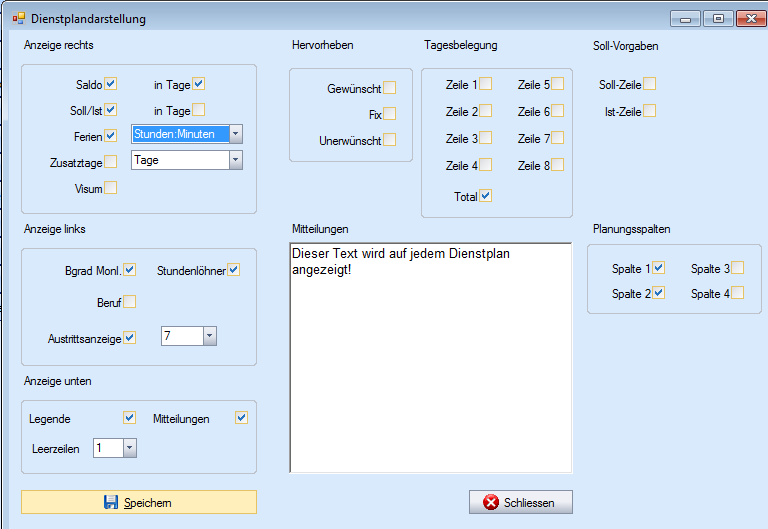Enable the Zusatztage checkbox
Screen dimensions: 768x529
click(111, 161)
